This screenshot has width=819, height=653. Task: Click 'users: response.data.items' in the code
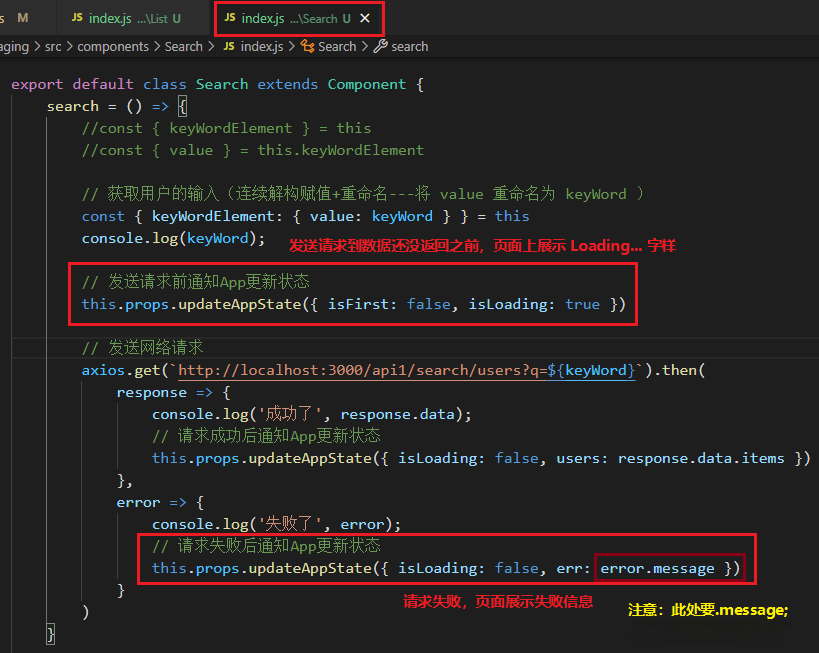(670, 458)
